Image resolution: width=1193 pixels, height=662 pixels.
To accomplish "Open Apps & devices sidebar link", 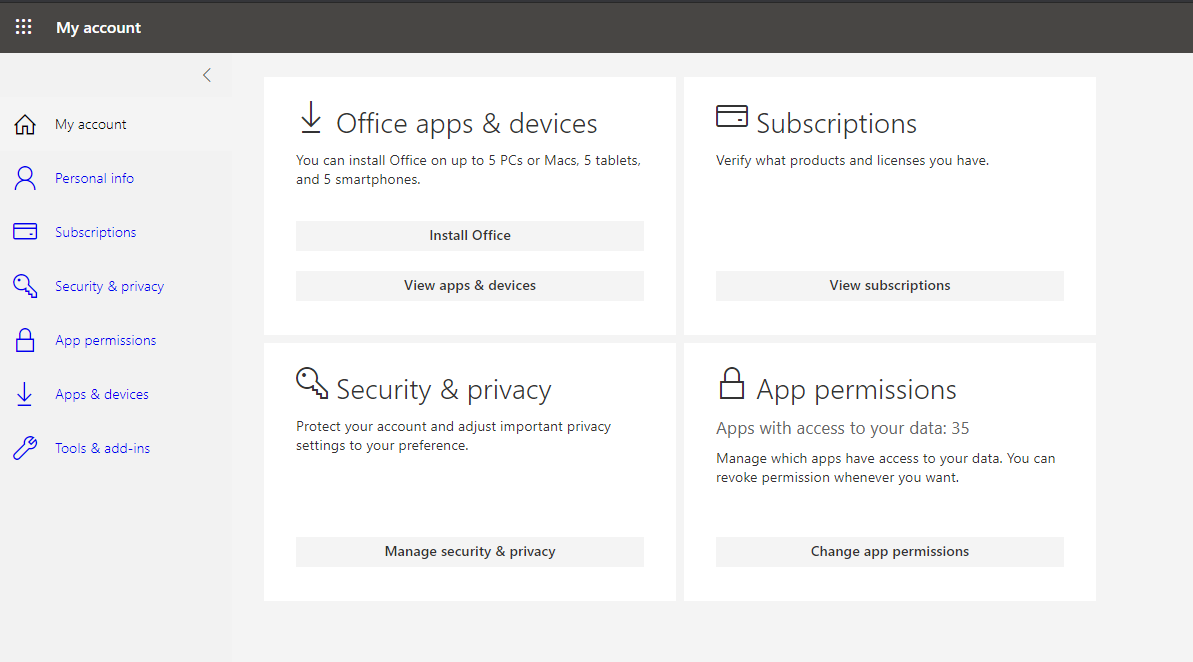I will tap(102, 394).
